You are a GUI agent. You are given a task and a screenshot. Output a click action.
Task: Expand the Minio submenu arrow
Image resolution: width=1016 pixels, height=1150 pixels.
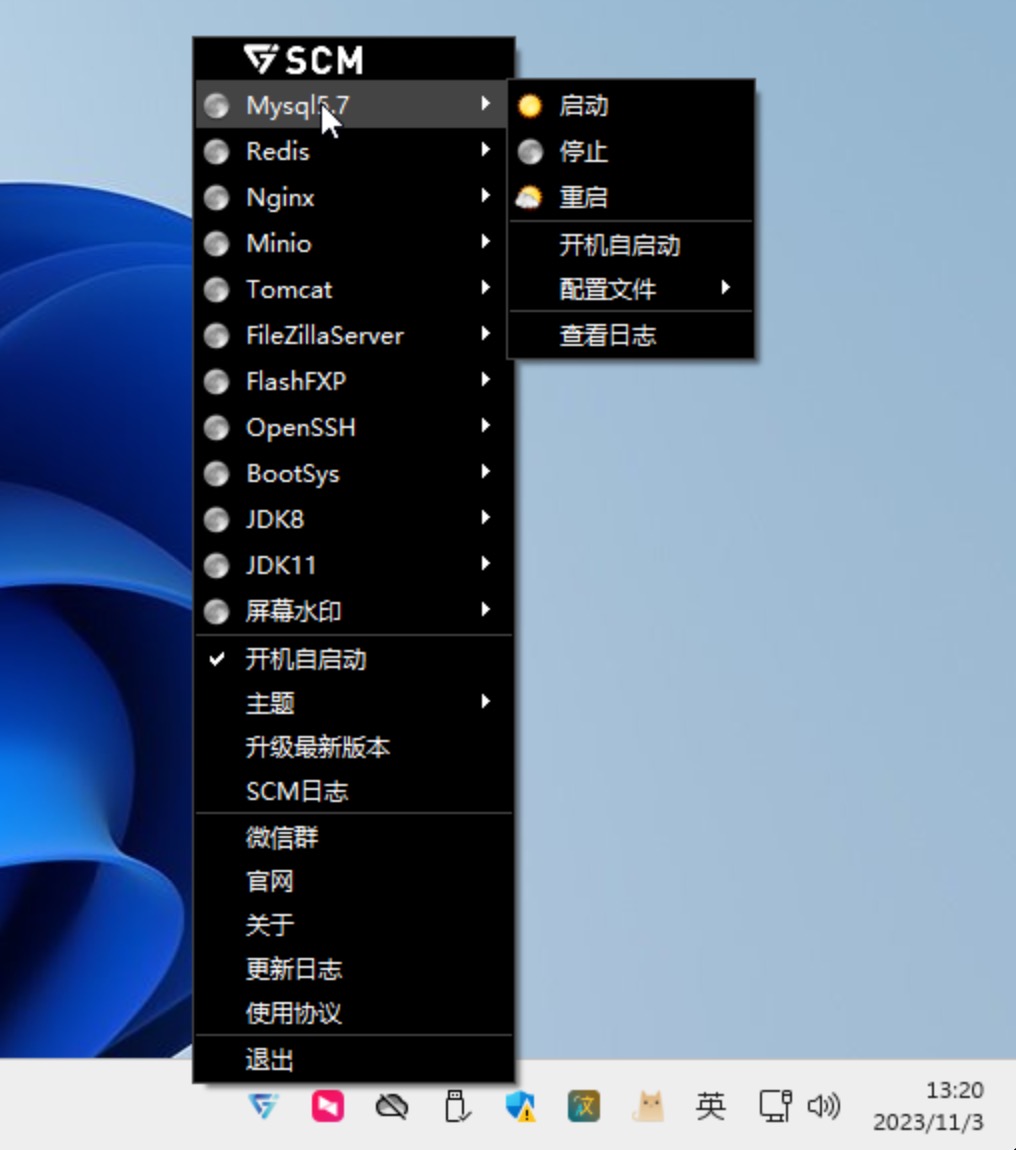pyautogui.click(x=485, y=241)
